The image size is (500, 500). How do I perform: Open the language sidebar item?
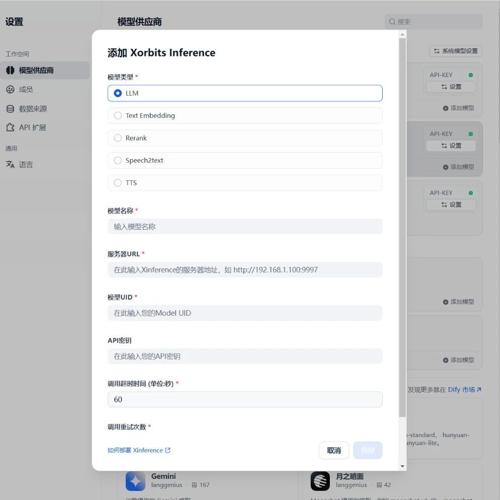point(45,164)
